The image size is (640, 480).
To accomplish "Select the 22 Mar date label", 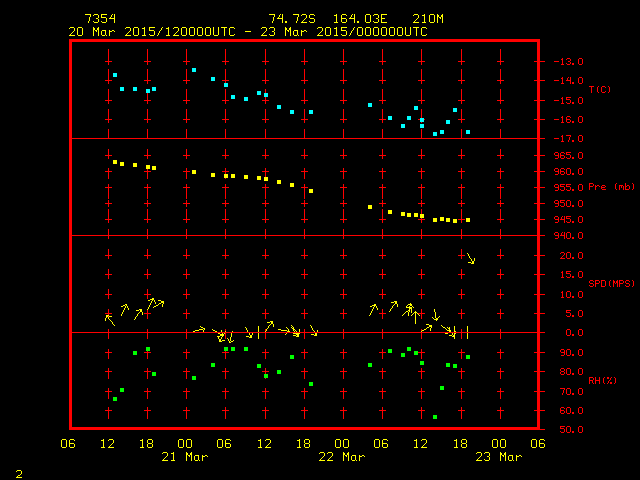I will [342, 456].
